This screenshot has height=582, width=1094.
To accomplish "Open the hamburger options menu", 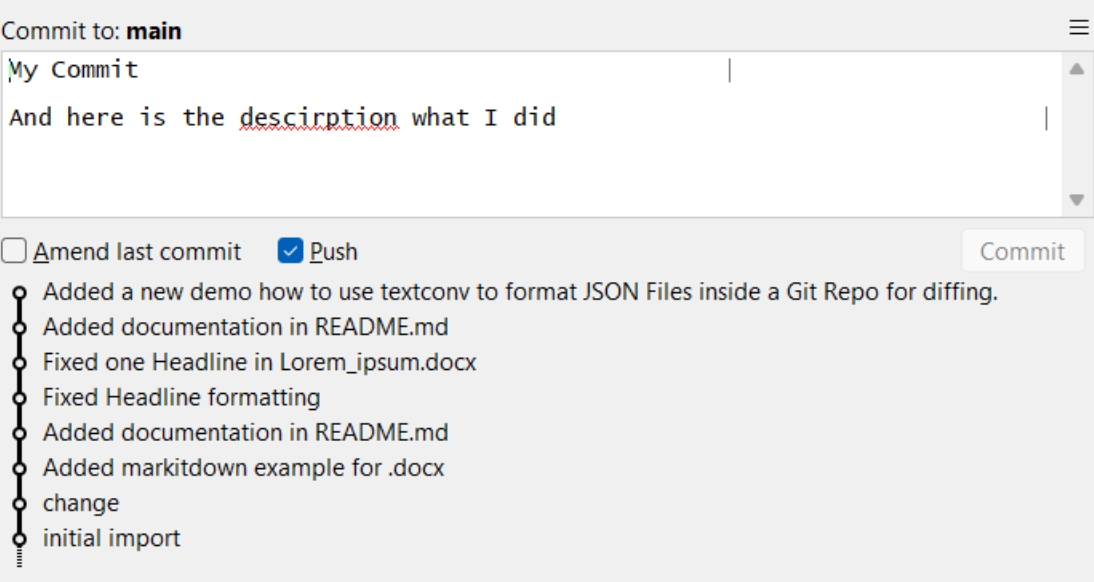I will pos(1079,27).
